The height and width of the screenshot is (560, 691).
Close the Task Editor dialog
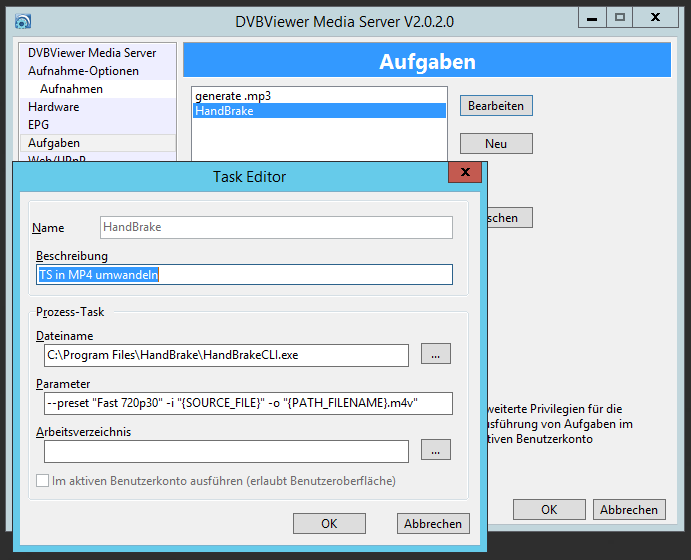tap(464, 175)
